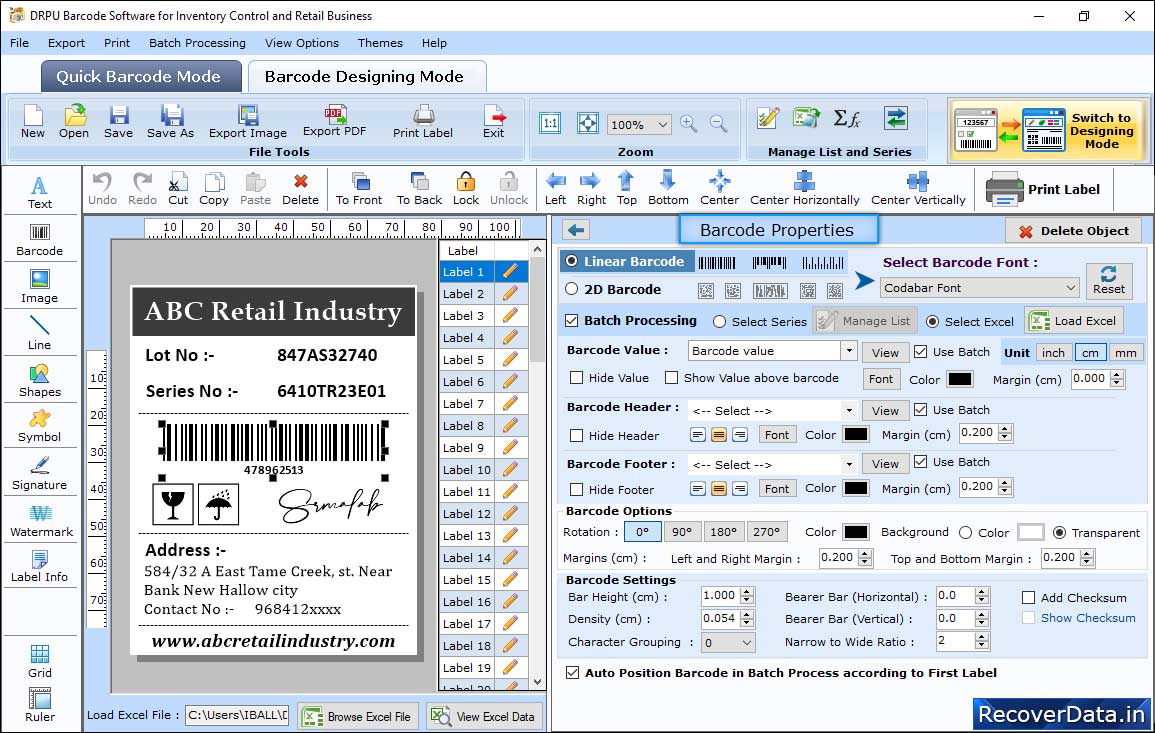Click the Delete Object button
Screen dimensions: 1155x733
click(1073, 231)
